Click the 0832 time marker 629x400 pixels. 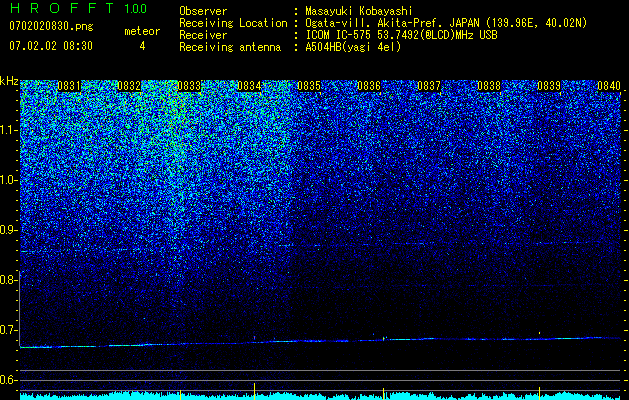click(x=129, y=86)
